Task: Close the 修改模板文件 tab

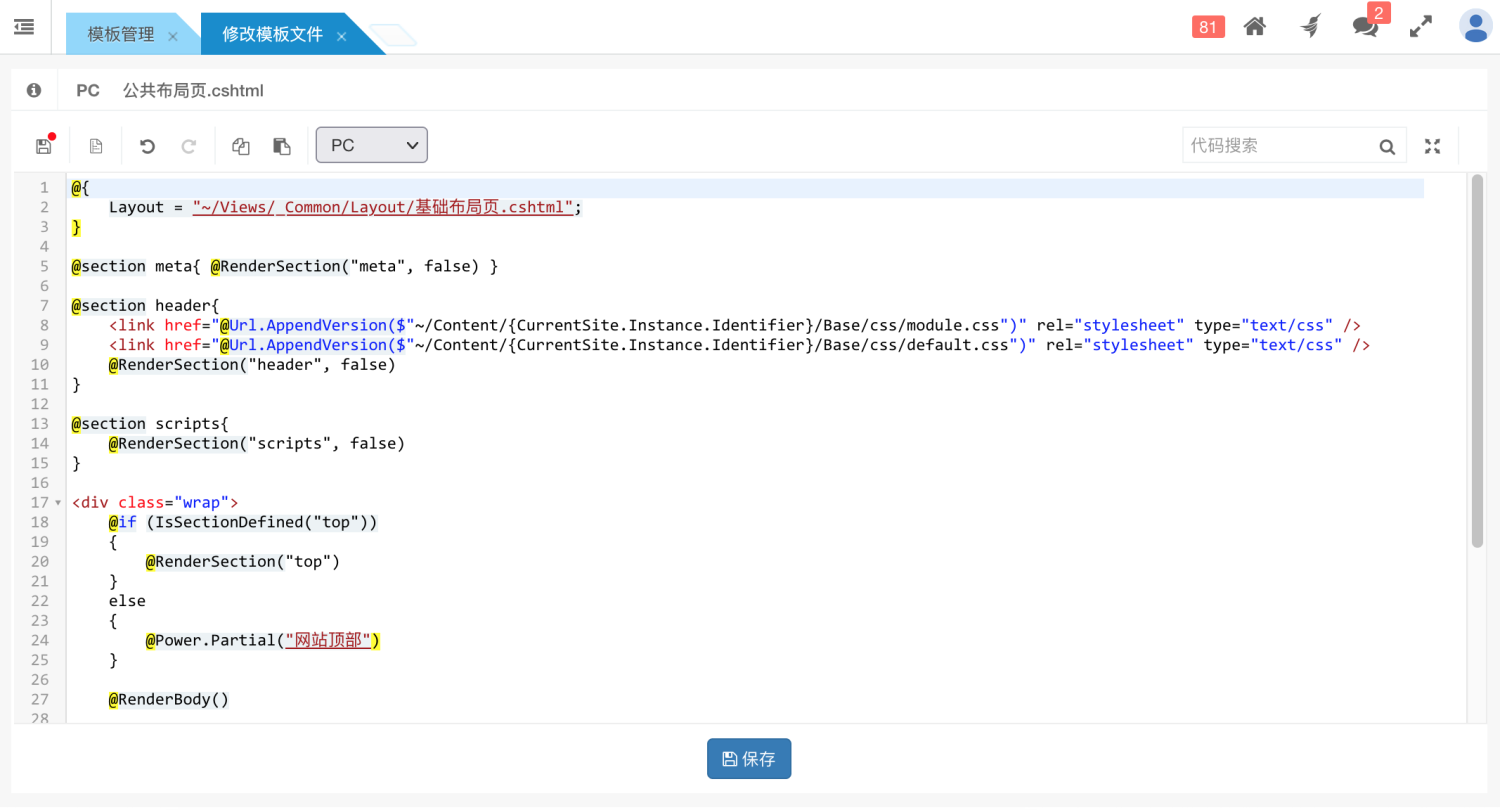Action: click(341, 36)
